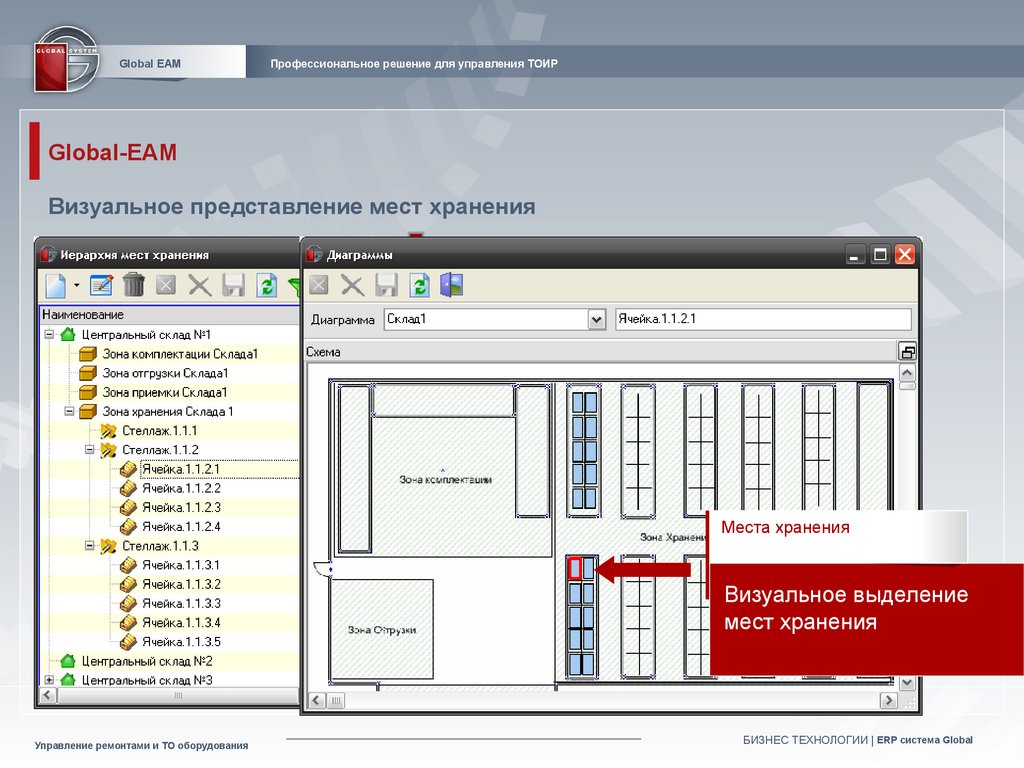Click the grey boxed X icon in hierarchy toolbar
The height and width of the screenshot is (768, 1024).
[x=166, y=285]
